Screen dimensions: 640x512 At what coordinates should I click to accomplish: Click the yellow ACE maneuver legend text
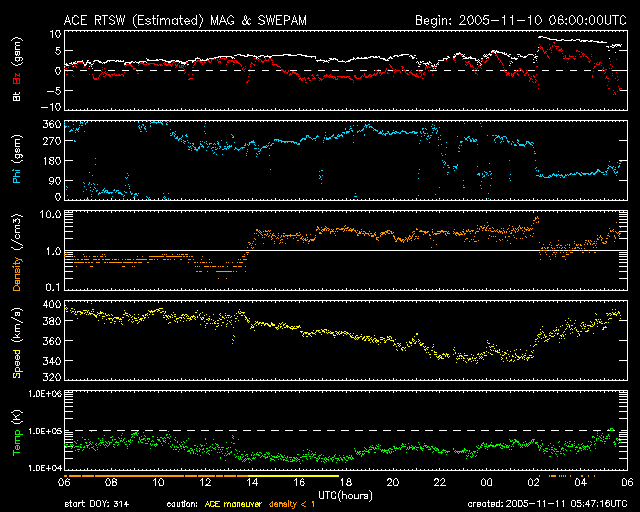(x=233, y=504)
